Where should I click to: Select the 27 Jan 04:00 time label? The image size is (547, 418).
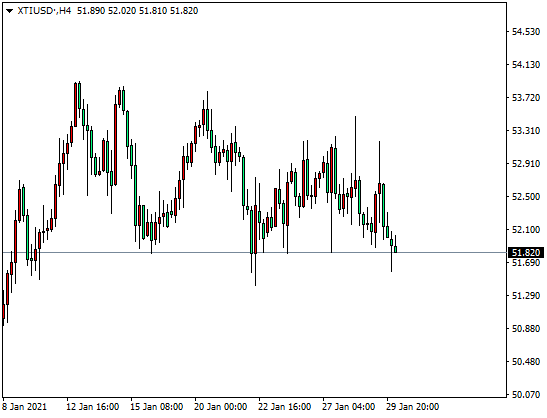click(x=349, y=407)
